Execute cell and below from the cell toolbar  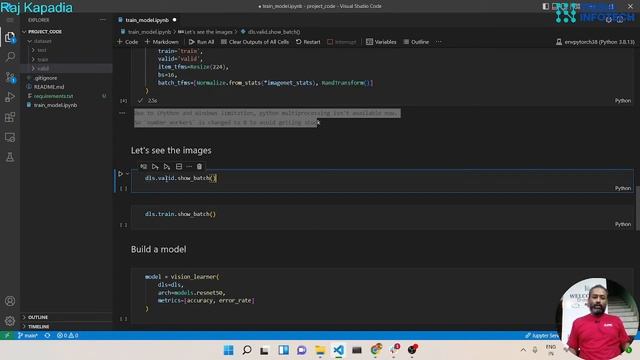coord(167,167)
